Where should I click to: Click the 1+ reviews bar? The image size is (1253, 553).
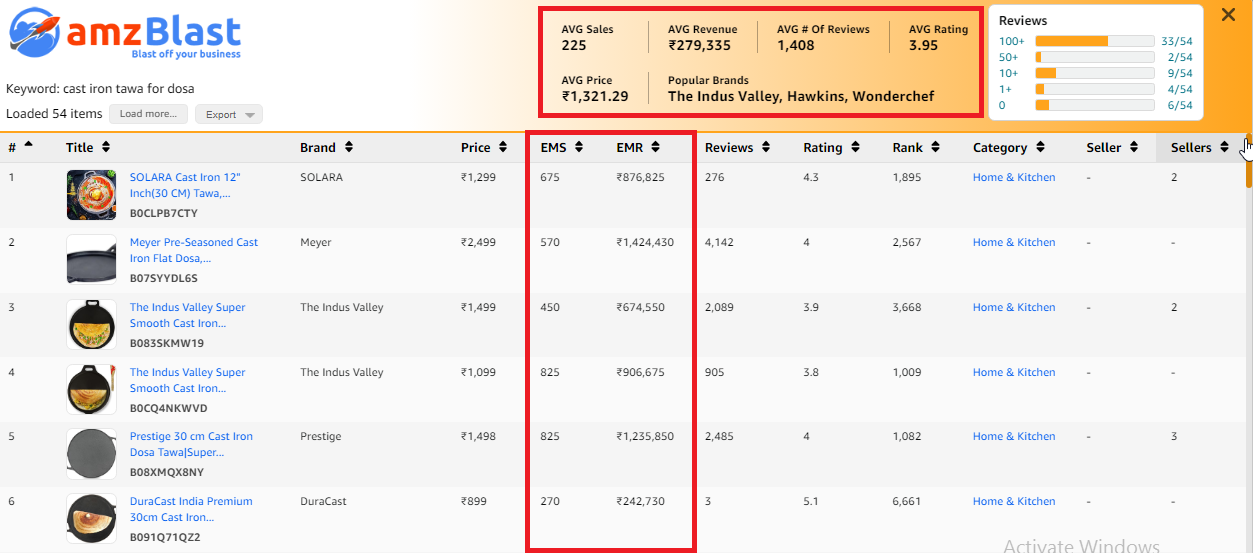tap(1095, 89)
